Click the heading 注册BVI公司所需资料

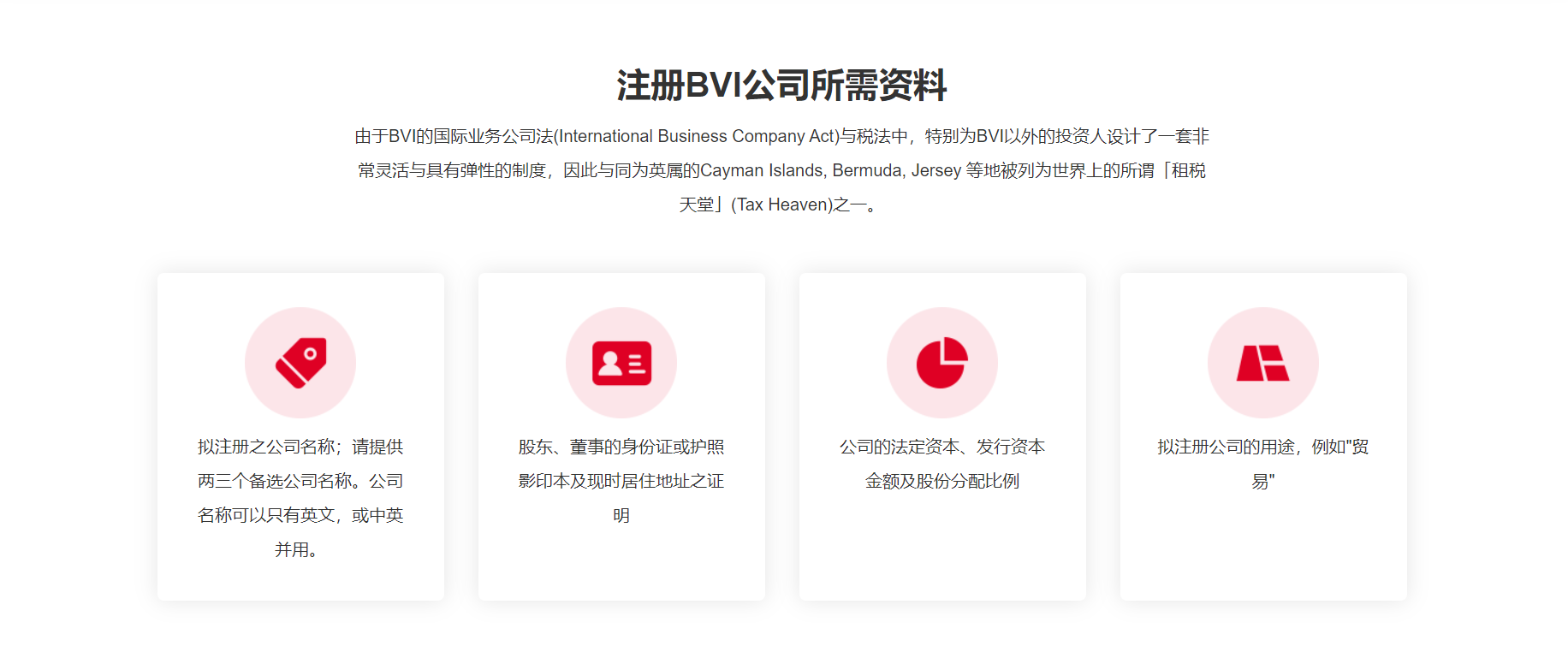click(x=781, y=86)
